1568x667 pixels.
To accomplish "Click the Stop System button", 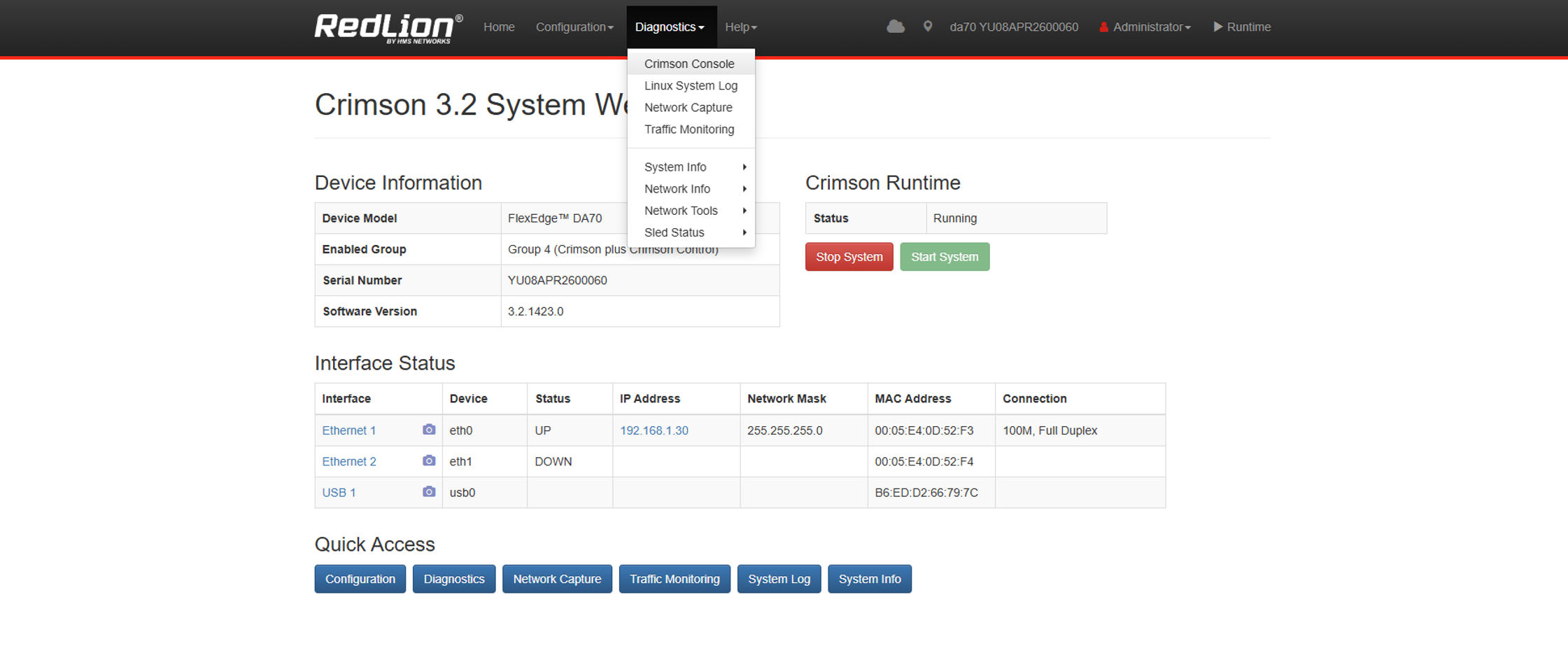I will coord(849,257).
